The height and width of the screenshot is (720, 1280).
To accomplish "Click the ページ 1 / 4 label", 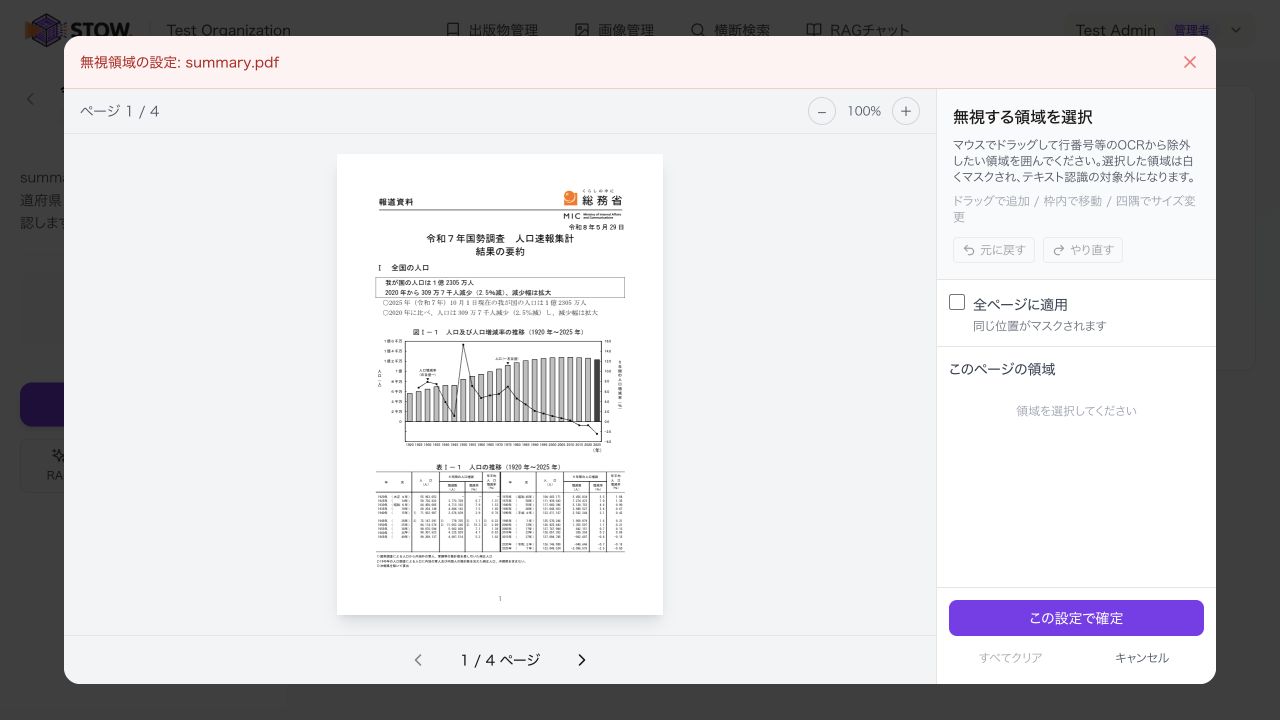I will [120, 111].
